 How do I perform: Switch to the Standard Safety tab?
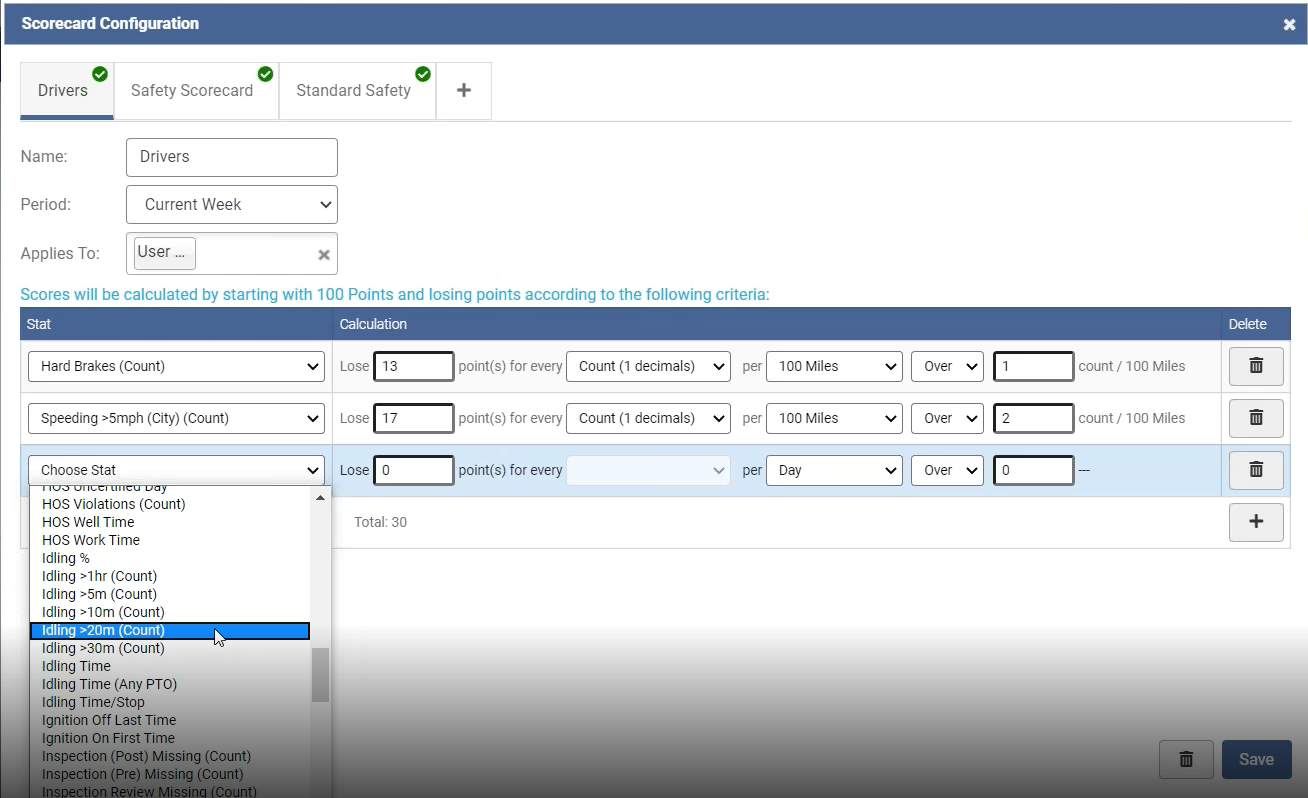coord(351,90)
